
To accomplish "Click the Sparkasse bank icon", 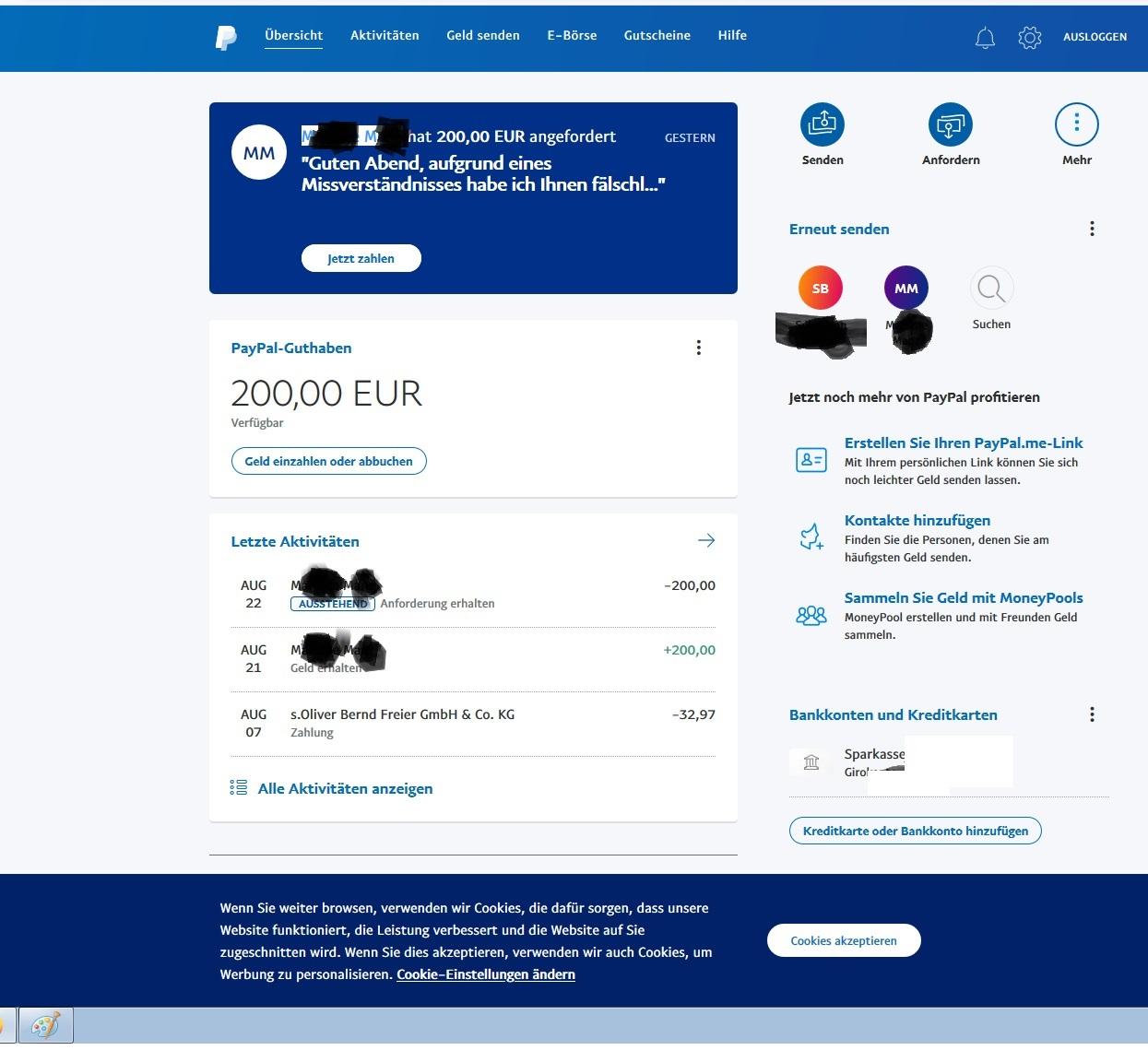I will pyautogui.click(x=811, y=762).
